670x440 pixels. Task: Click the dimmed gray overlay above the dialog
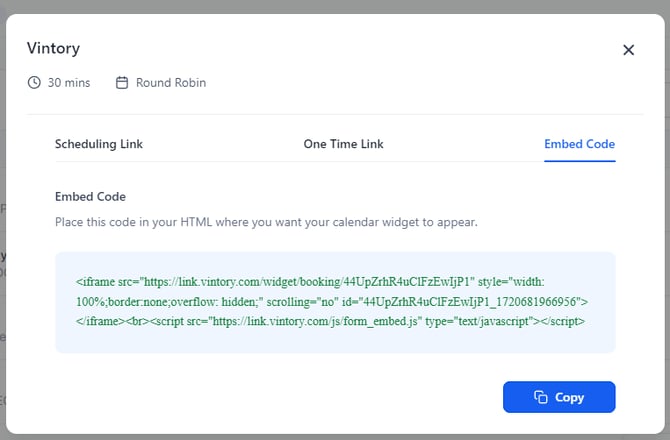335,6
